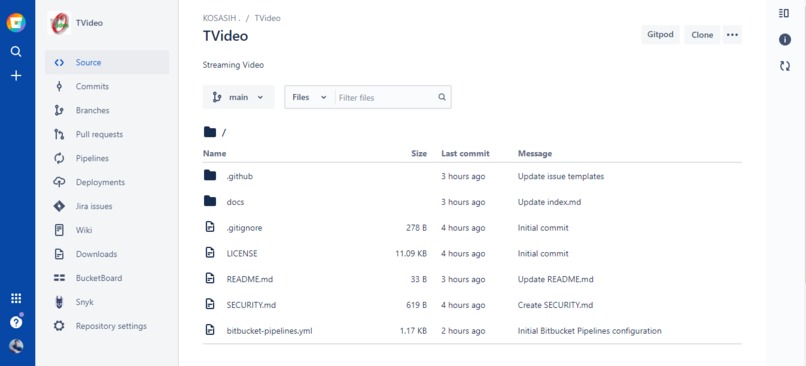This screenshot has width=806, height=366.
Task: Toggle the right sidebar panel icon
Action: (x=784, y=13)
